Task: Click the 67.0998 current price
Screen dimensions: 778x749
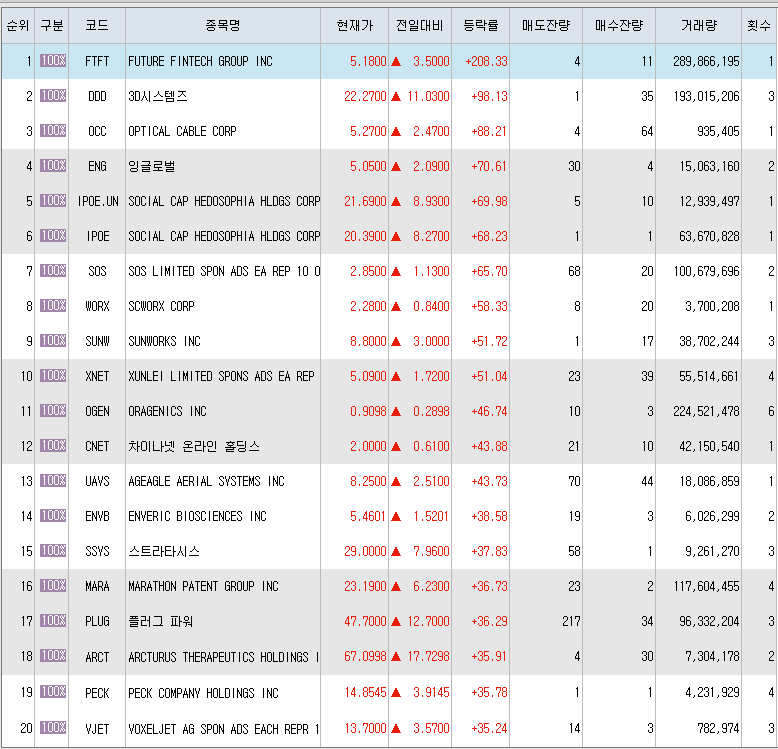Action: coord(365,657)
